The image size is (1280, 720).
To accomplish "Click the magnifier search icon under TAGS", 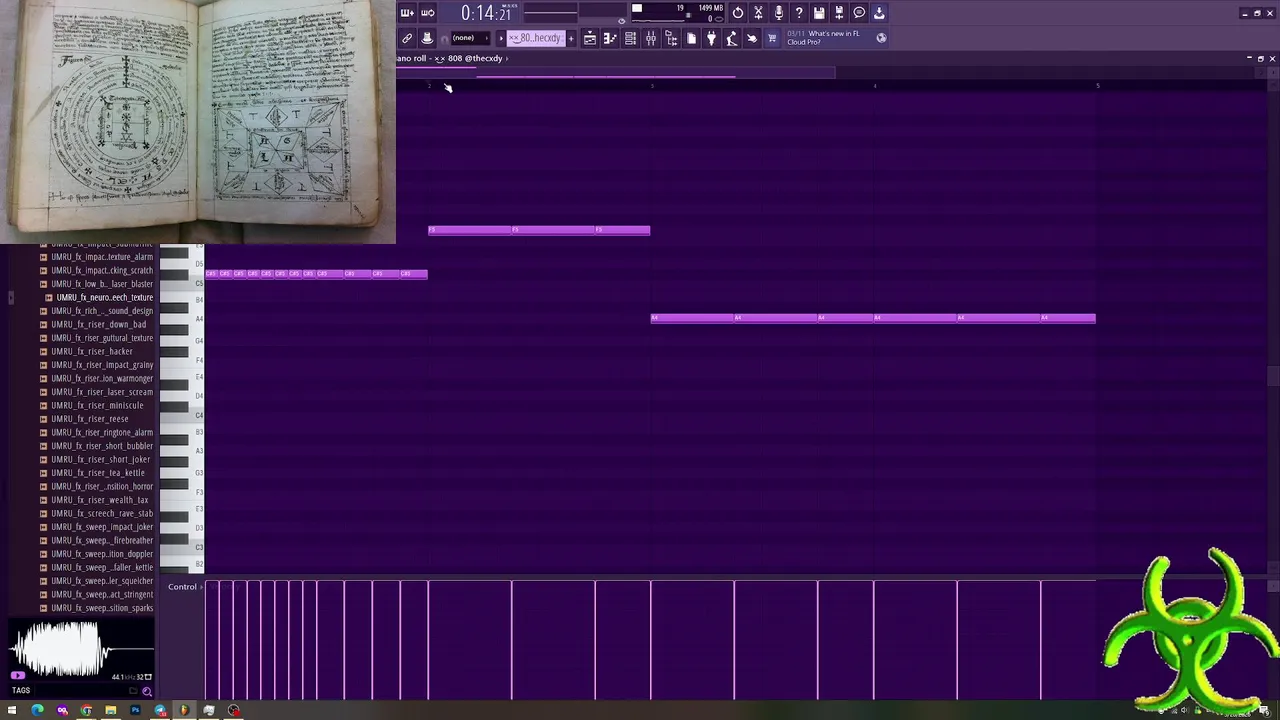I will [147, 691].
